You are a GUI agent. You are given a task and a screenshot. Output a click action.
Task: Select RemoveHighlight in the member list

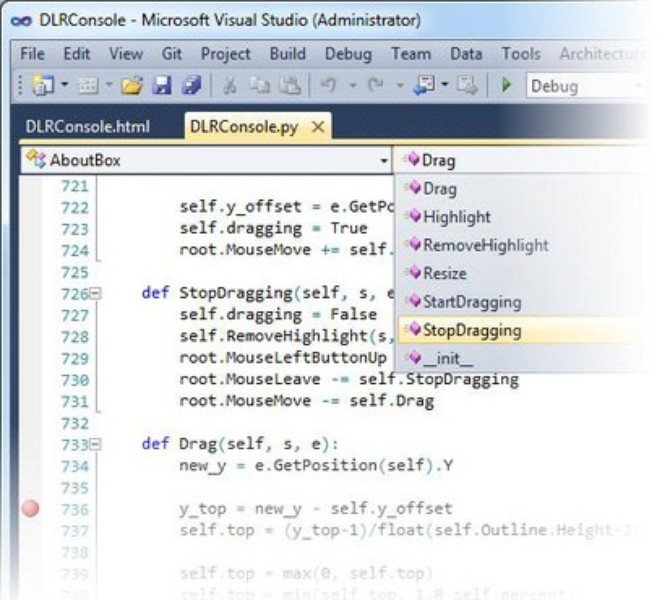pyautogui.click(x=523, y=245)
